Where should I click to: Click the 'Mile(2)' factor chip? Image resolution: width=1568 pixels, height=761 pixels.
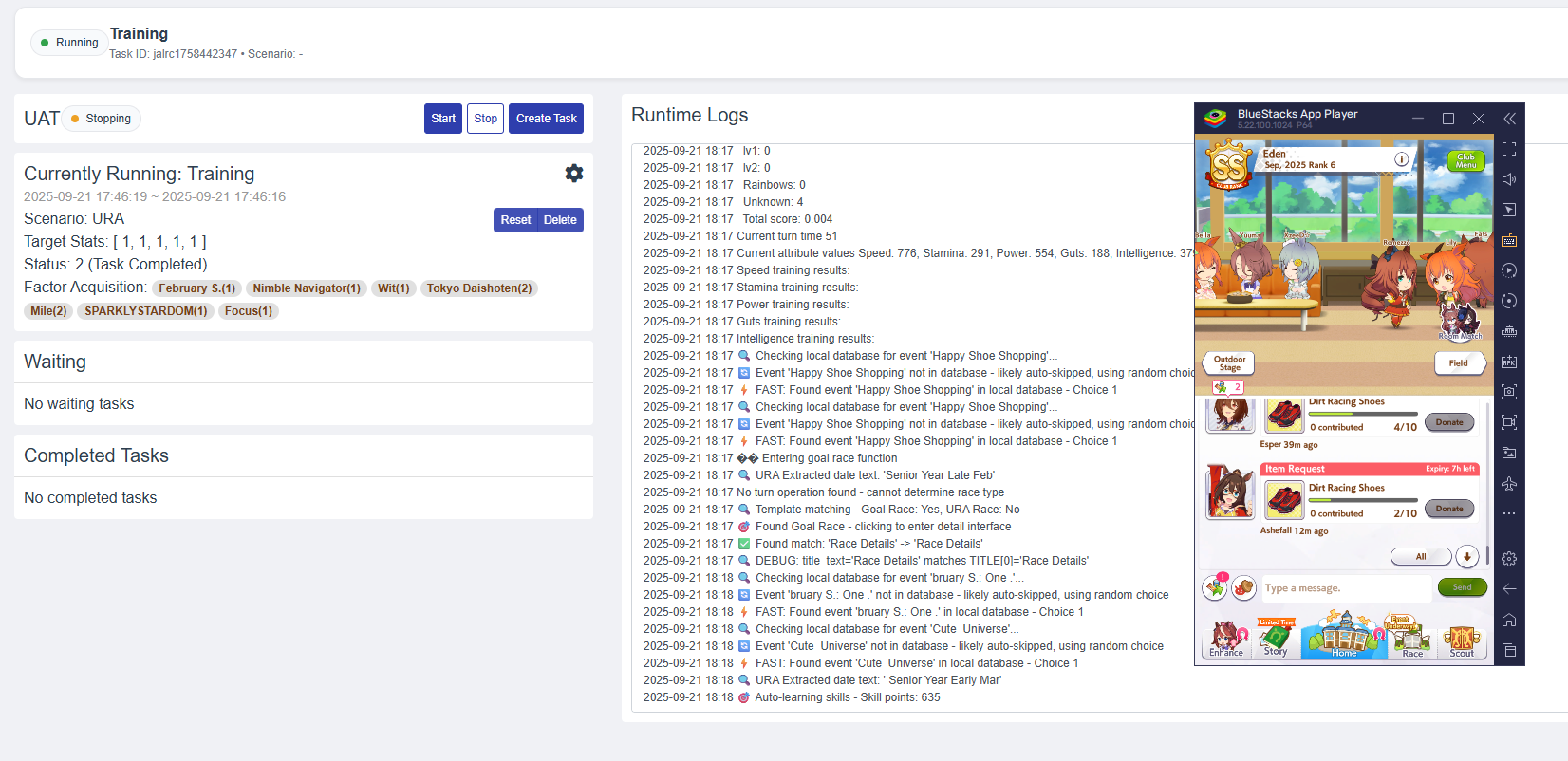pos(48,311)
